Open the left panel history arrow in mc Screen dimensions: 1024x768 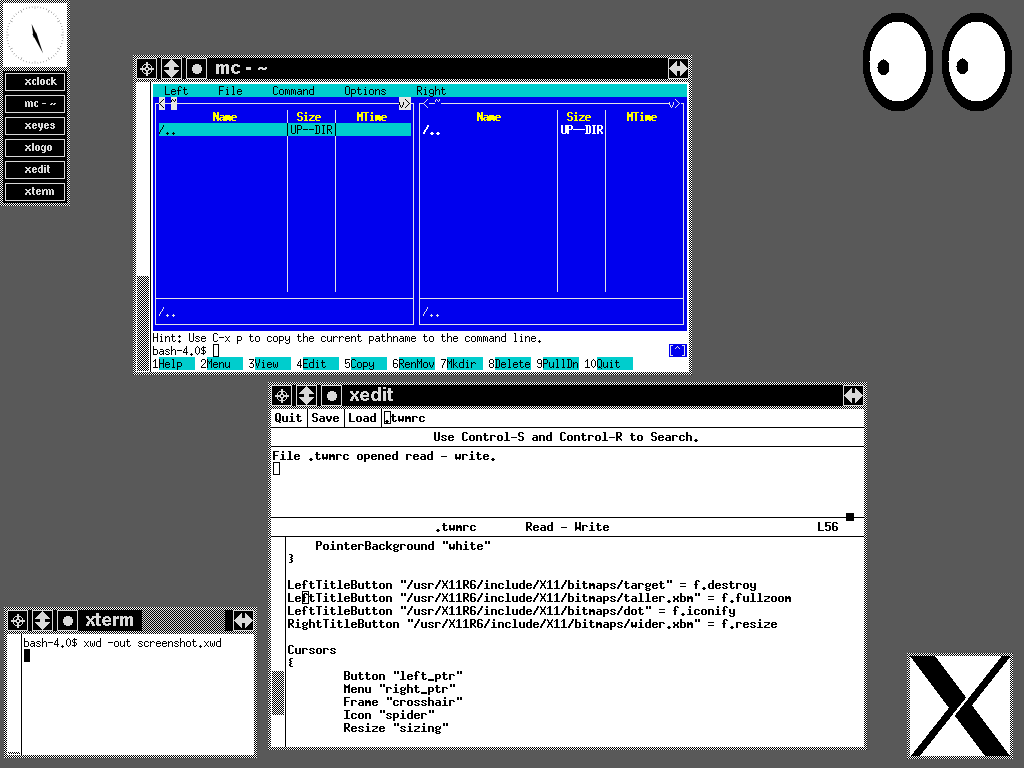404,103
